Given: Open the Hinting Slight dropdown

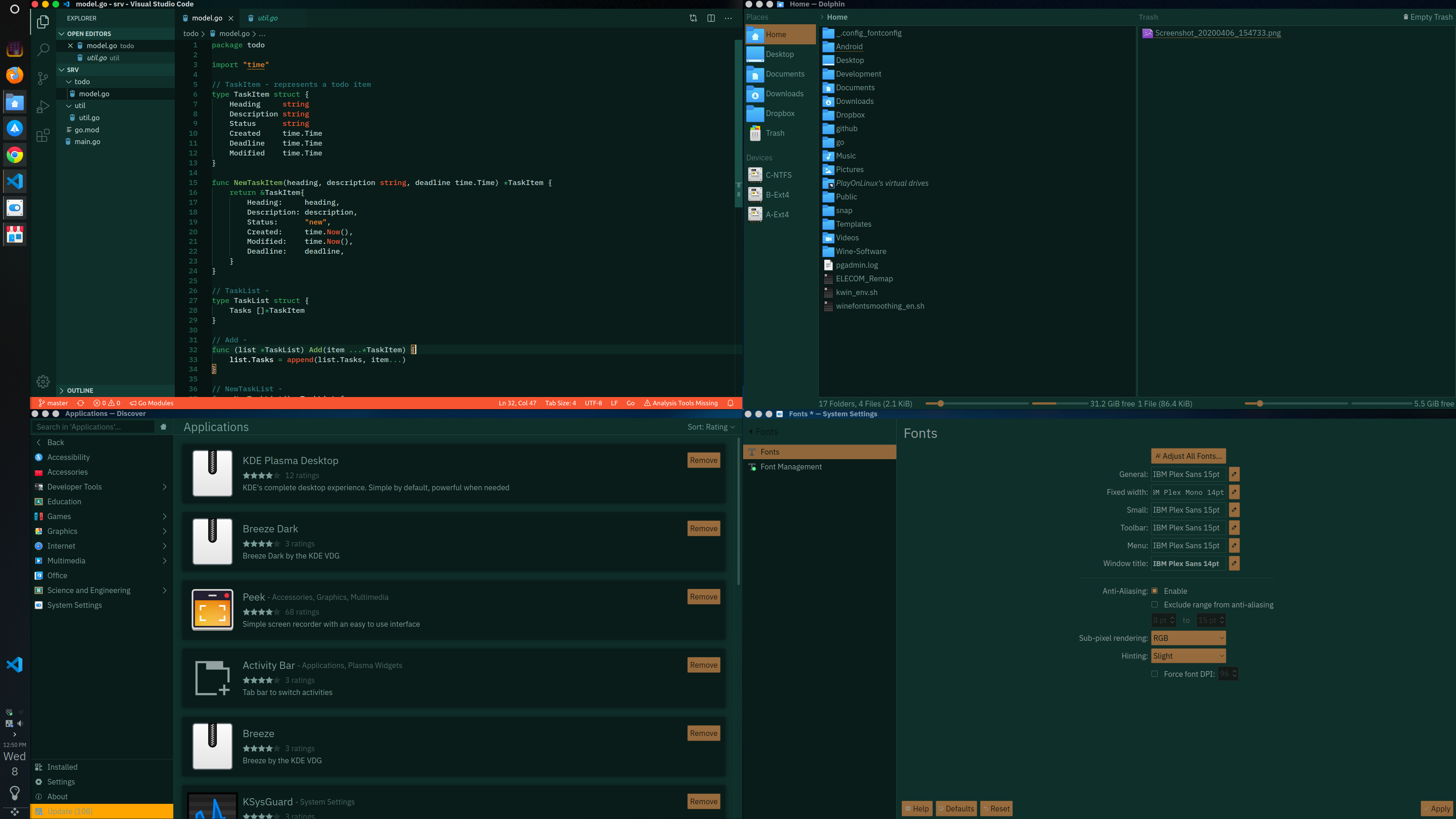Looking at the screenshot, I should [1188, 656].
